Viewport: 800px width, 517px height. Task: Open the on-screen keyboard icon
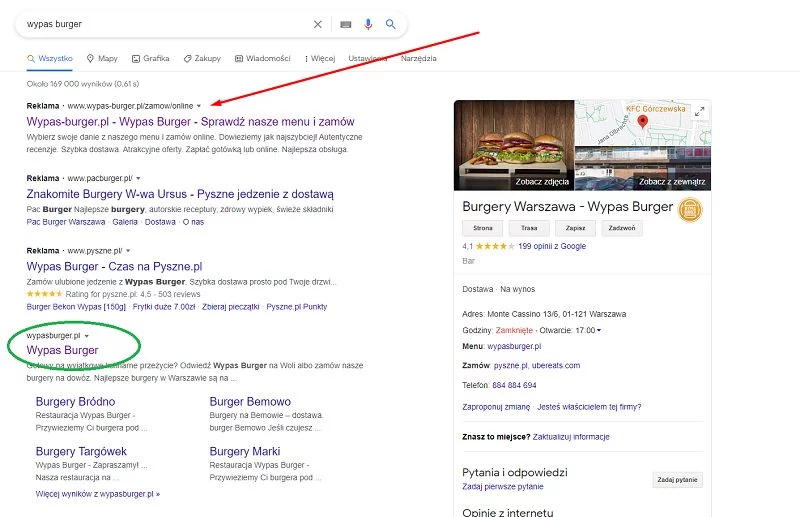click(345, 24)
